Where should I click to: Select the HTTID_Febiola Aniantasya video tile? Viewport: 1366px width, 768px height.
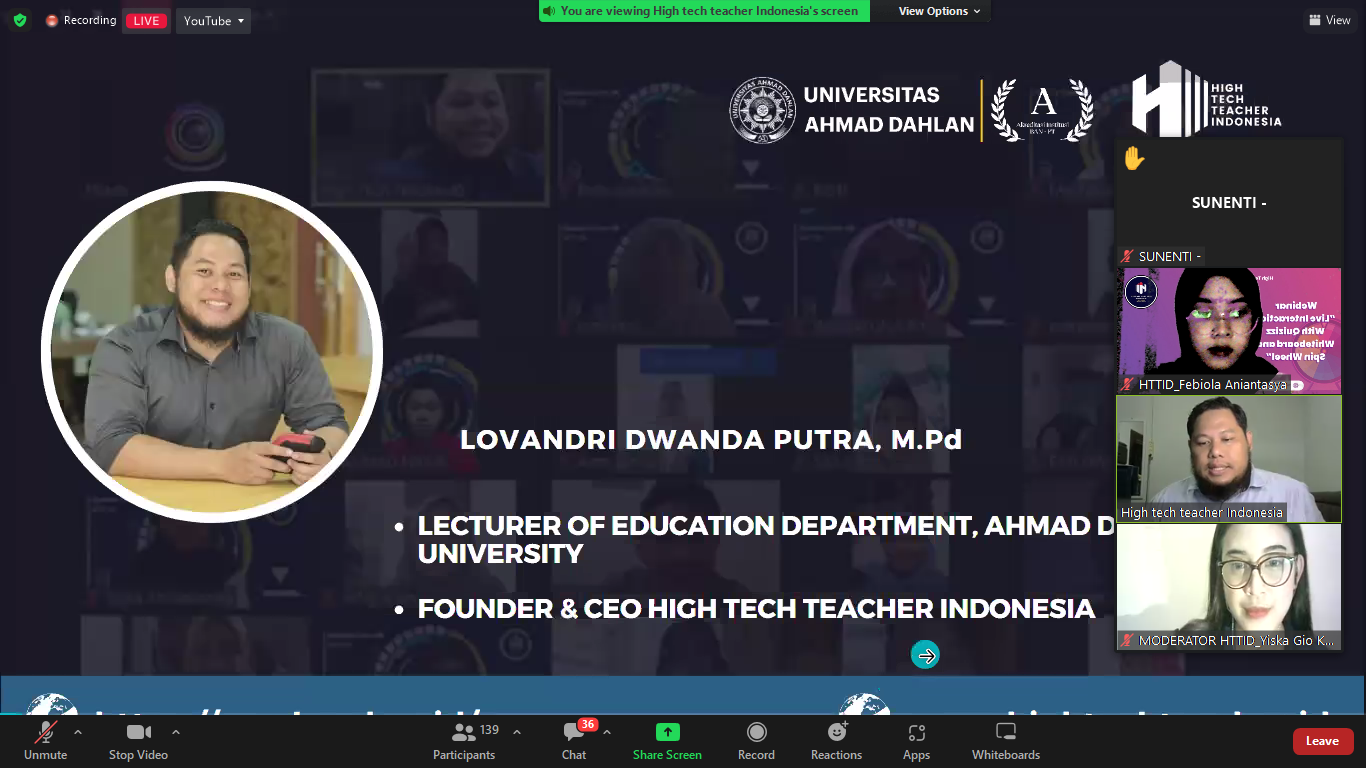click(1229, 331)
